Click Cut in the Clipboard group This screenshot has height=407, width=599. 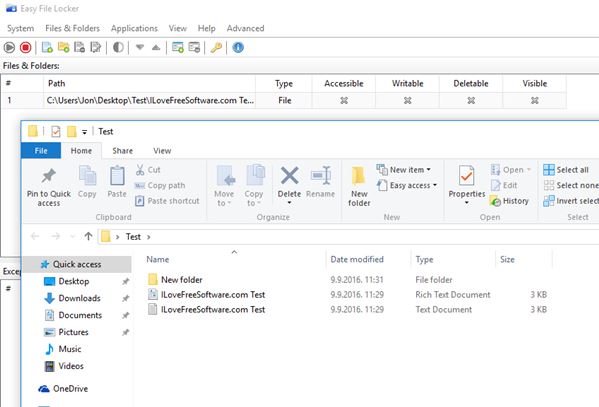(x=148, y=170)
